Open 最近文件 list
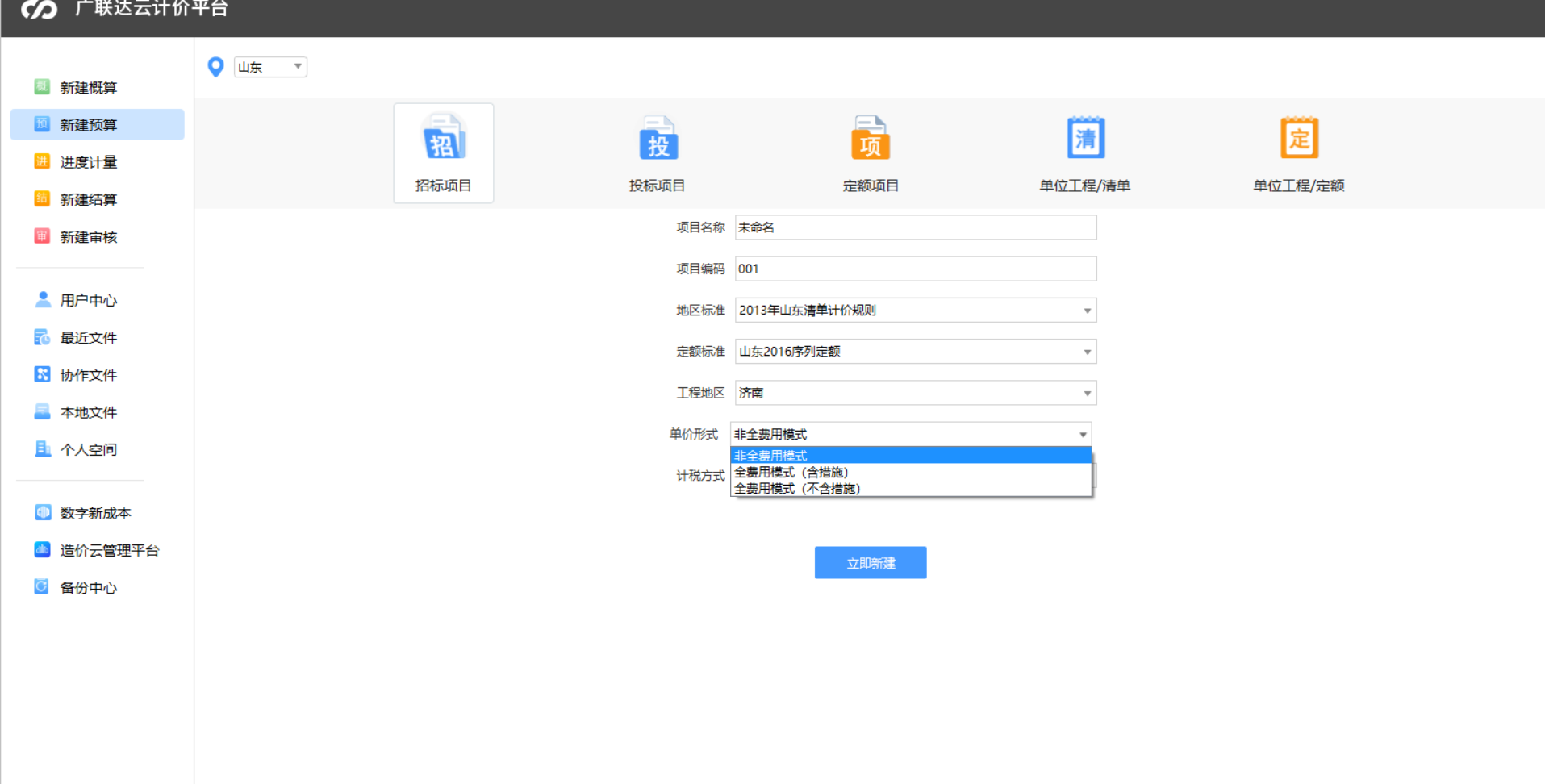The height and width of the screenshot is (784, 1545). [89, 337]
